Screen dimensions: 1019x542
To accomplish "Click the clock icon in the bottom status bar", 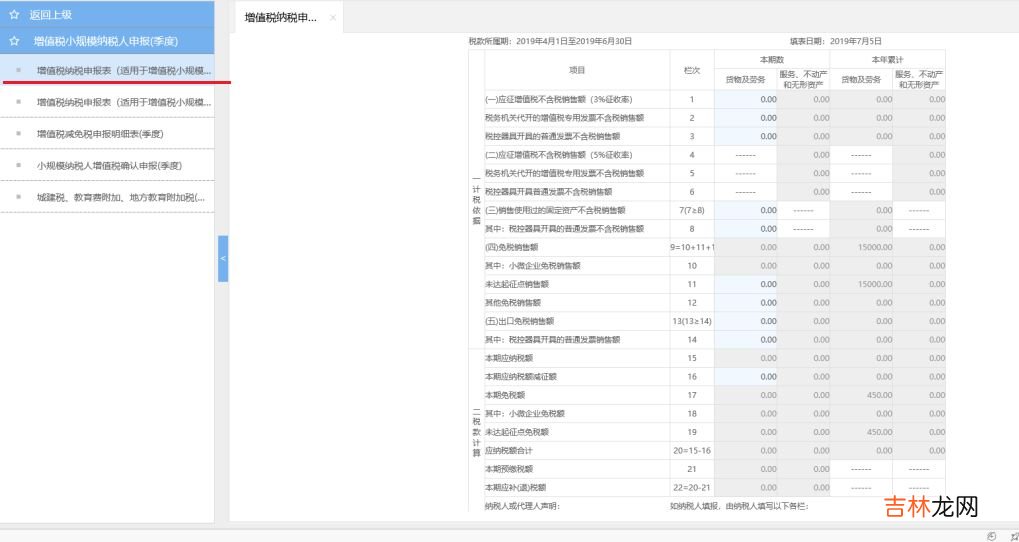I will coord(991,536).
